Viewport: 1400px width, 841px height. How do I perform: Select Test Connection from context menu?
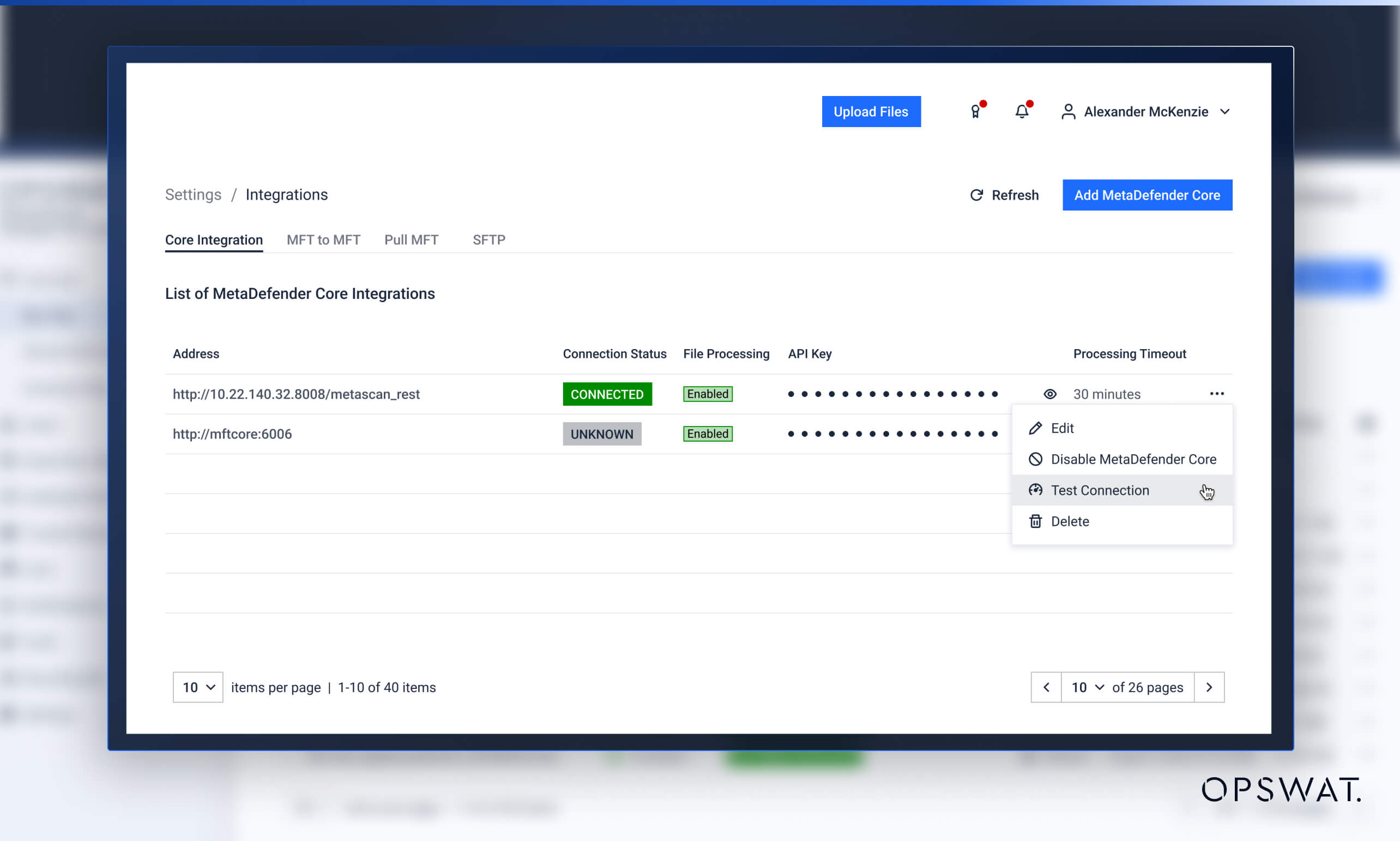coord(1100,490)
